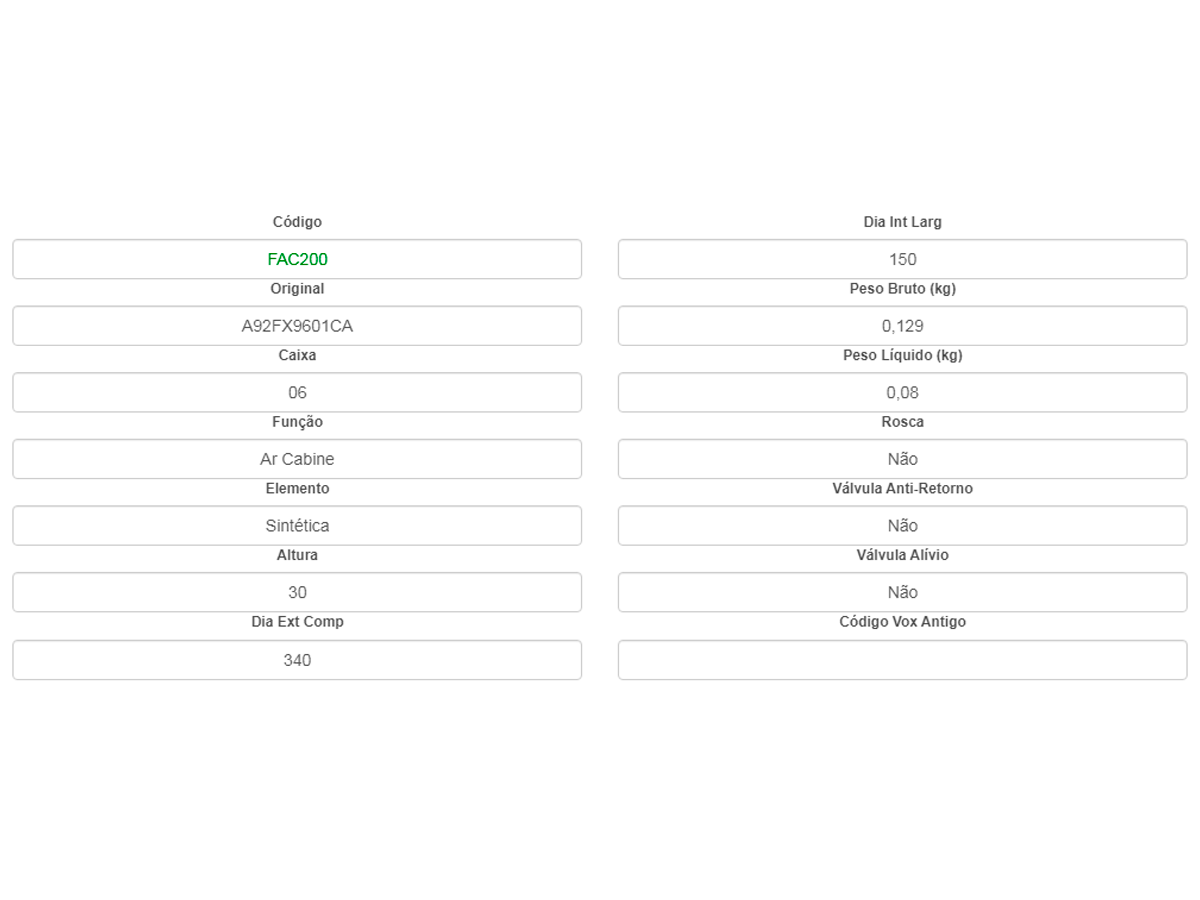Click the Válvula Anti-Retorno label
Viewport: 1200px width, 900px height.
902,489
